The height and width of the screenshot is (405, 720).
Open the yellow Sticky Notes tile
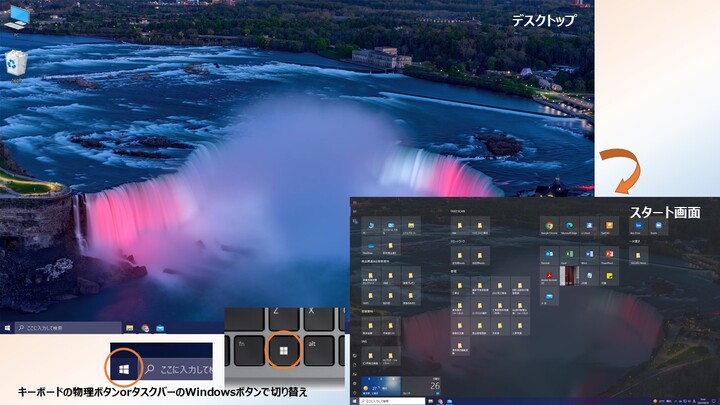(x=609, y=276)
